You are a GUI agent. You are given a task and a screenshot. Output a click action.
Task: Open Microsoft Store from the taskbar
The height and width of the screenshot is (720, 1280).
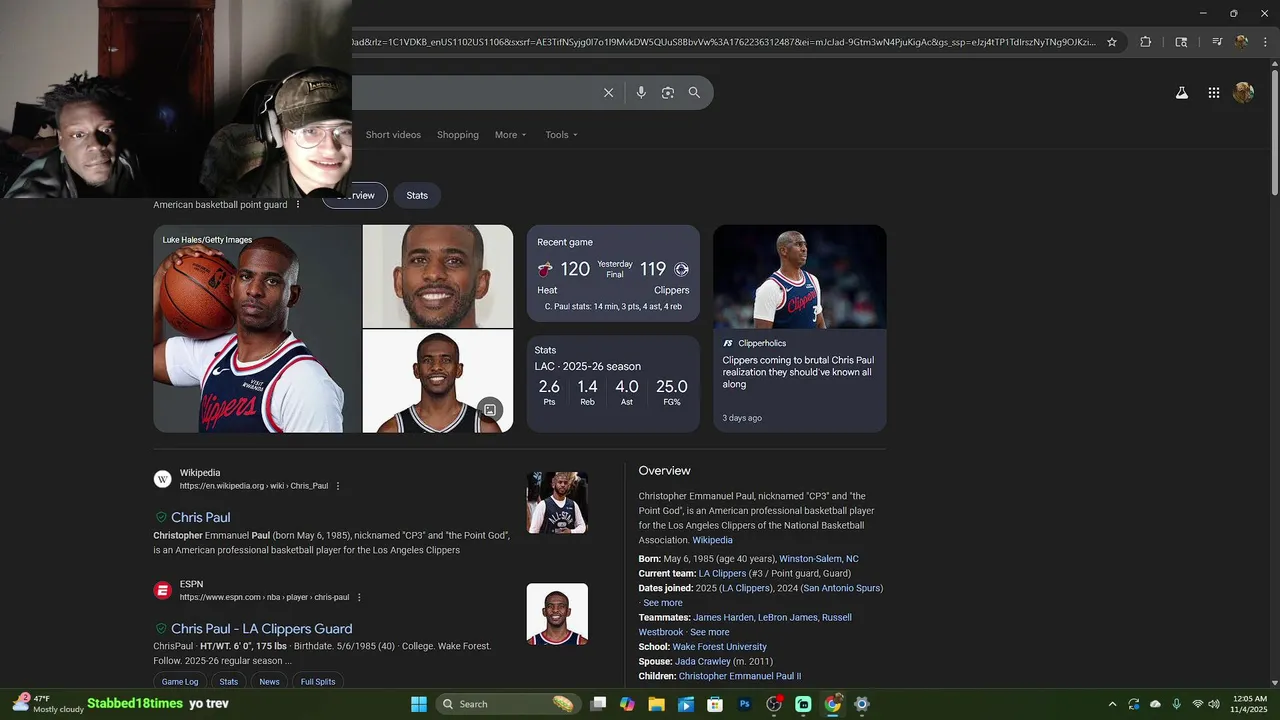[715, 704]
